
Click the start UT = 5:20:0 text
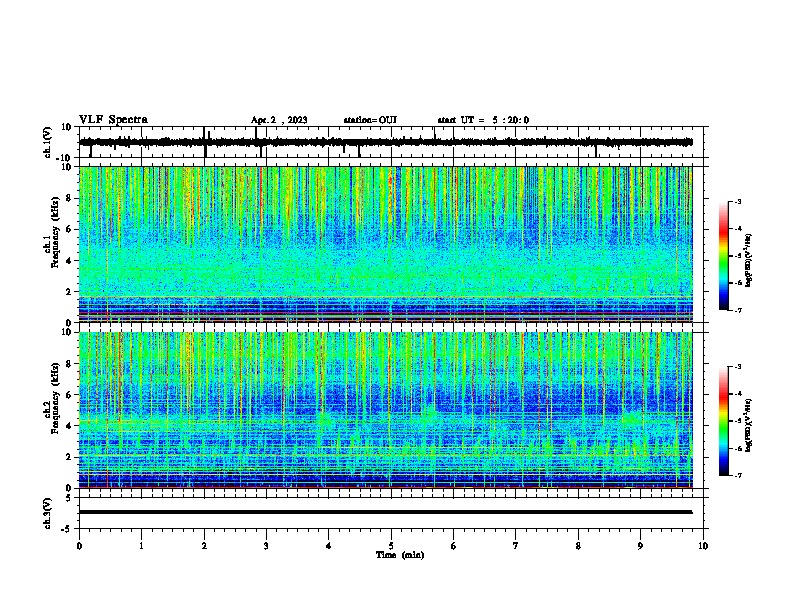click(483, 120)
